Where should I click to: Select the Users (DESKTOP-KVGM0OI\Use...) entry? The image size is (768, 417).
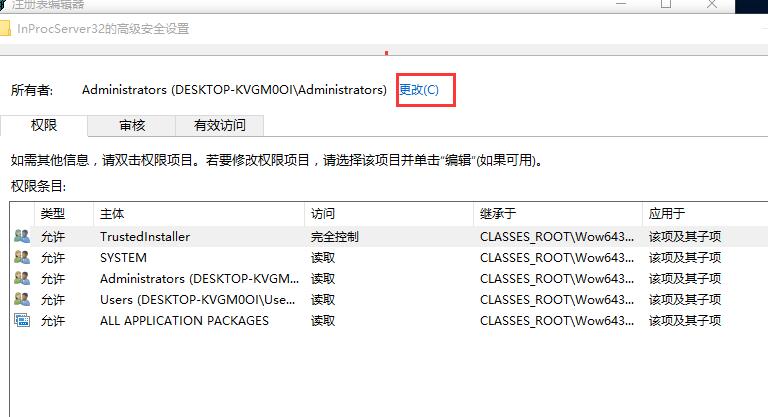coord(389,300)
